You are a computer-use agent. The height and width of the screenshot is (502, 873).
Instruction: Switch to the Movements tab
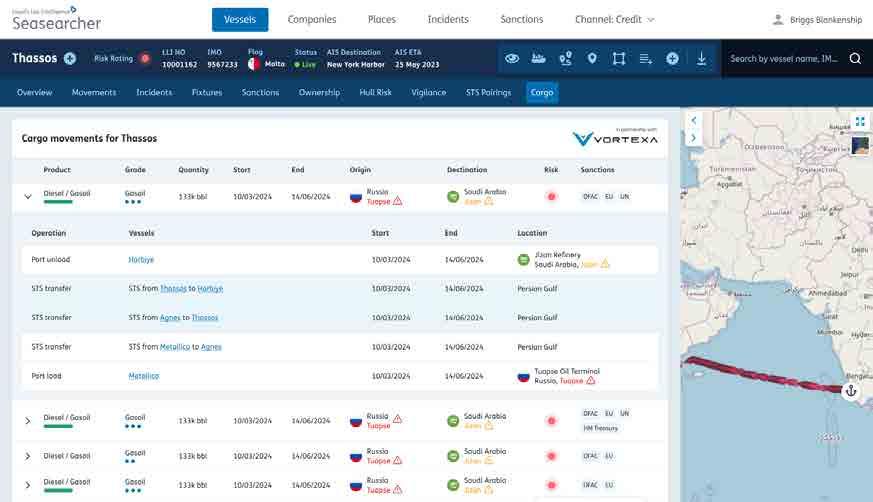(x=94, y=92)
